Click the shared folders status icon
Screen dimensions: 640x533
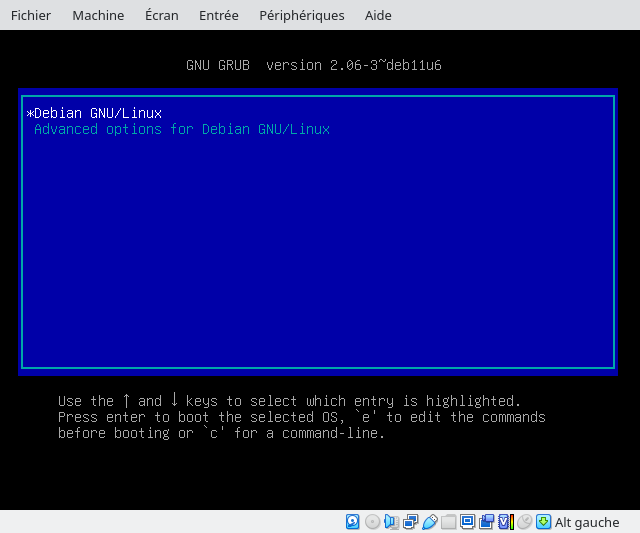[x=448, y=522]
